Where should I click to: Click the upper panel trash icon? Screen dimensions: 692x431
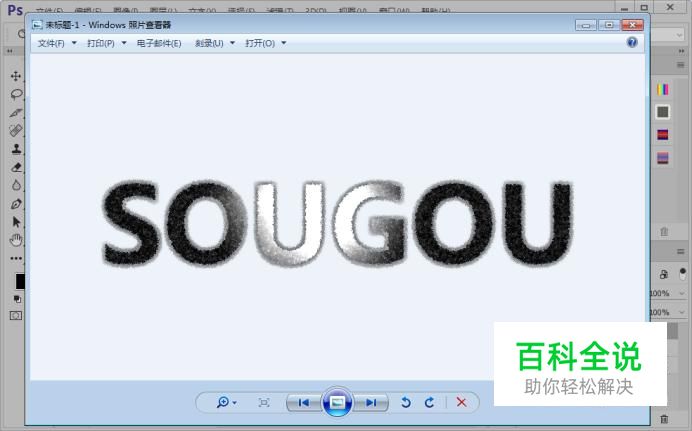[664, 232]
